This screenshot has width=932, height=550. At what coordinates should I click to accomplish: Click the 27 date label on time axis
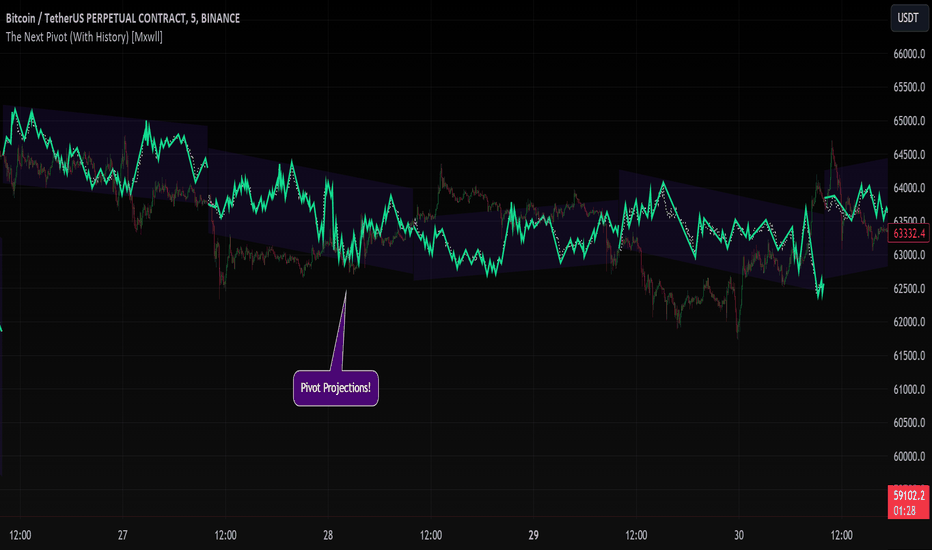122,535
